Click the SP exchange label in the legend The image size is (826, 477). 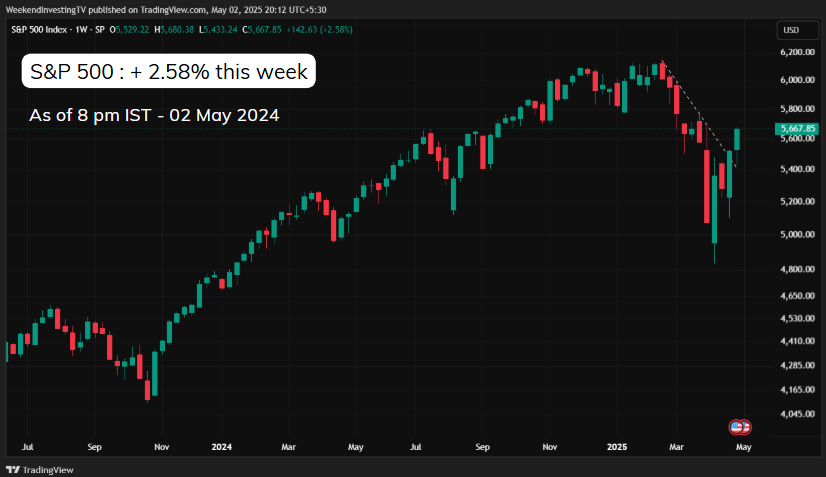[100, 30]
